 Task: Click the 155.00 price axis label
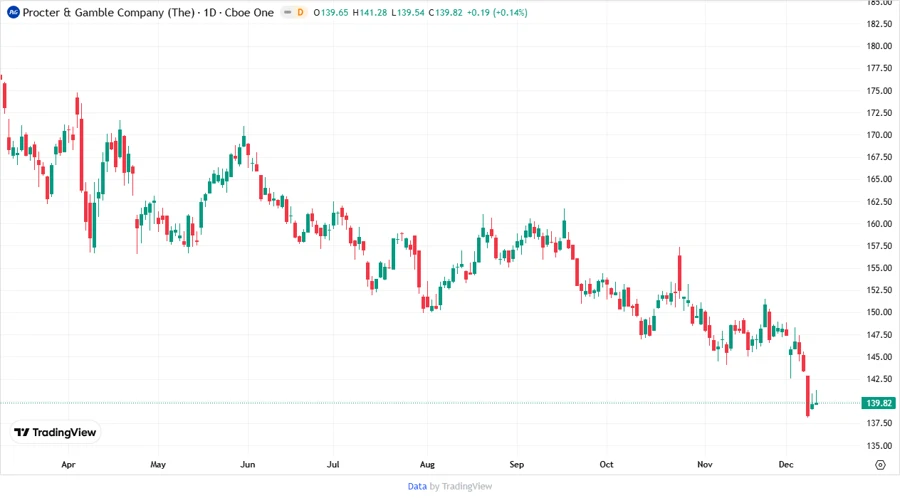[x=879, y=268]
